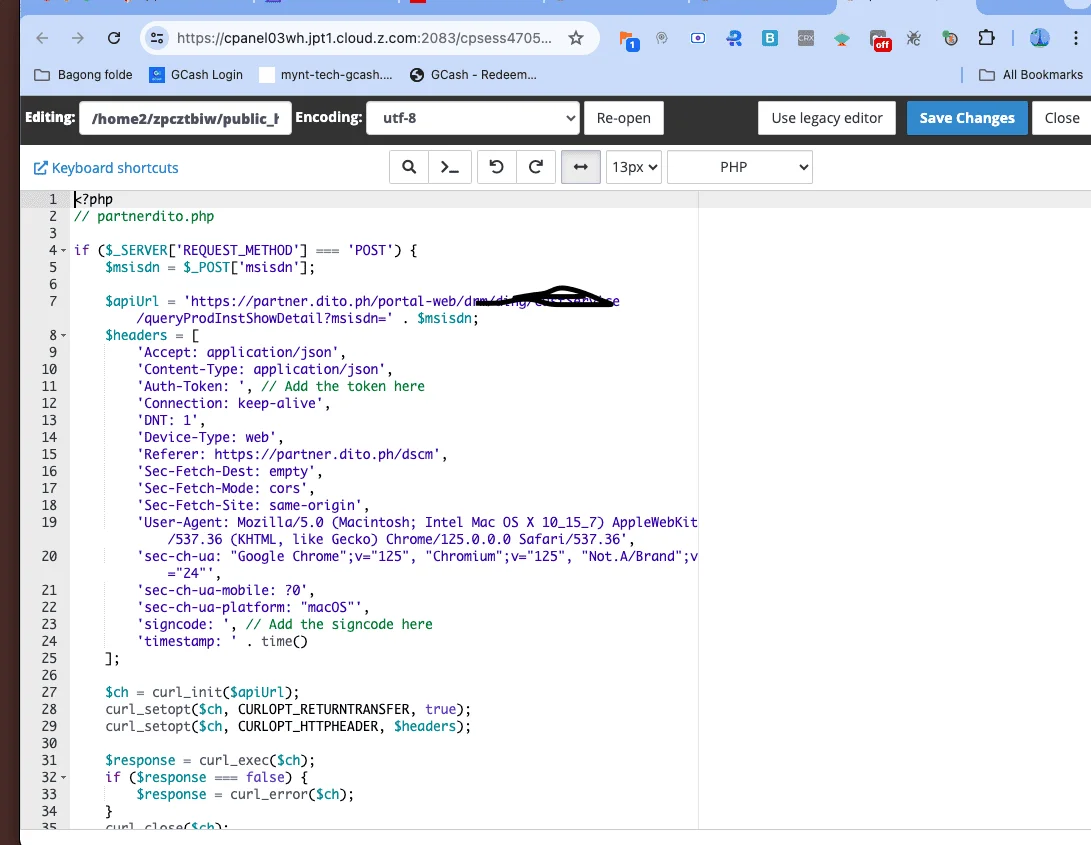
Task: Undo the last edit in the editor
Action: pos(496,167)
